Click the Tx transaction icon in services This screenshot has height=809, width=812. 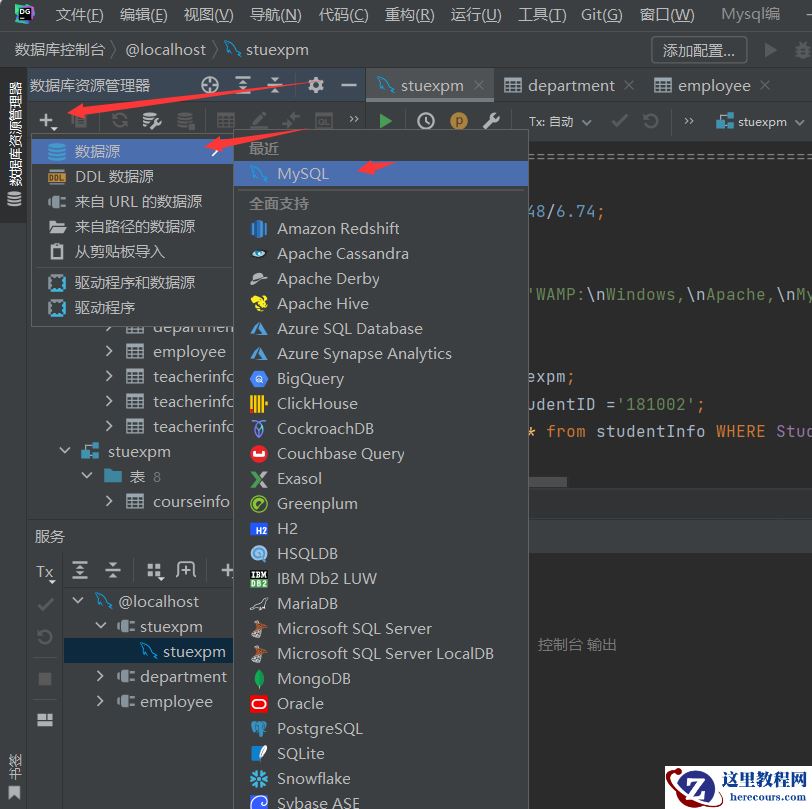pos(46,572)
